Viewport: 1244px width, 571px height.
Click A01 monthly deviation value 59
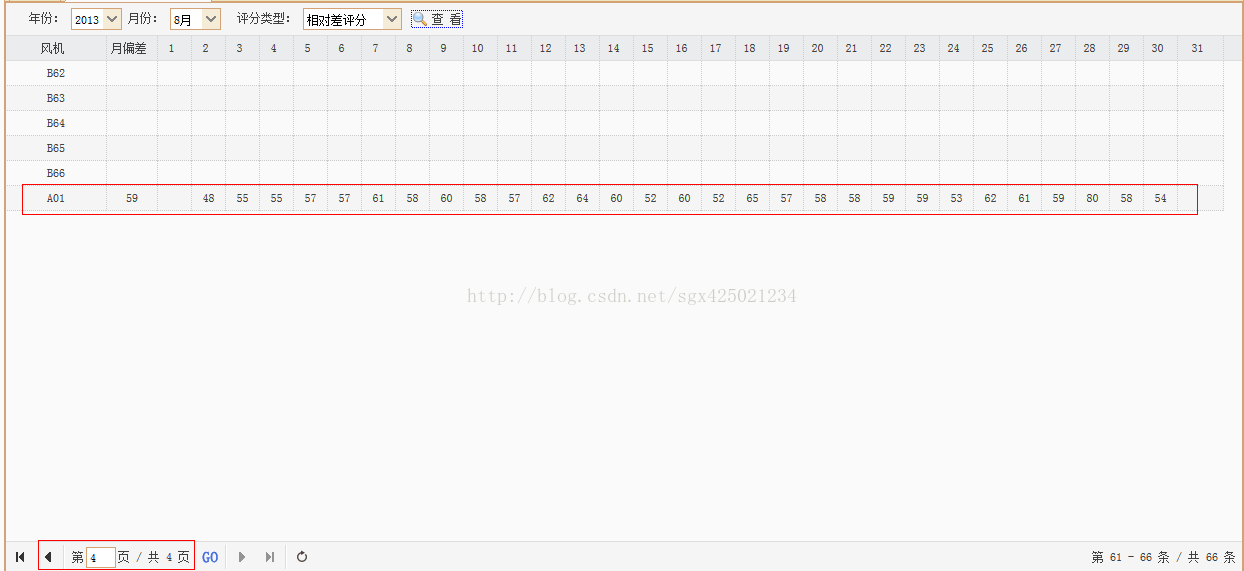[132, 198]
